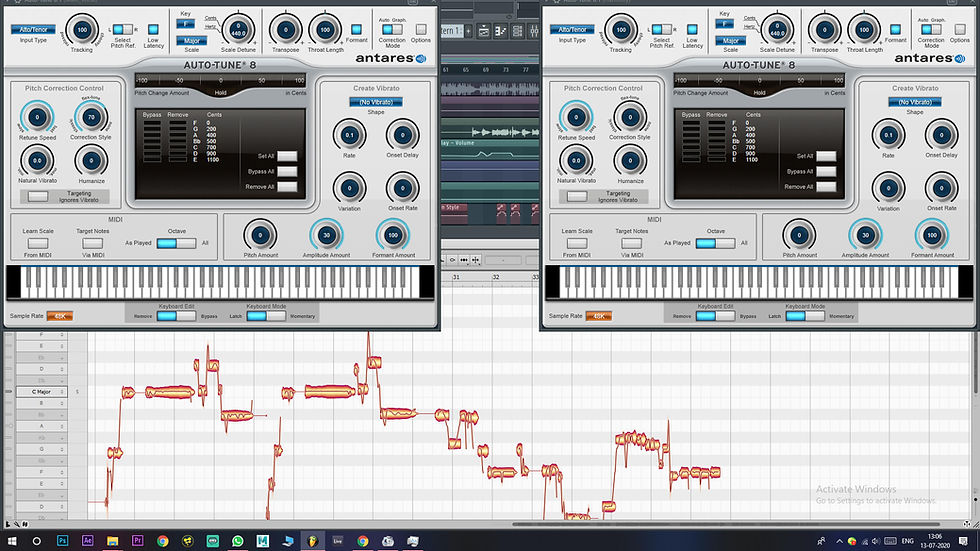Click Options button in left Auto-Tune
This screenshot has width=980, height=551.
point(421,29)
